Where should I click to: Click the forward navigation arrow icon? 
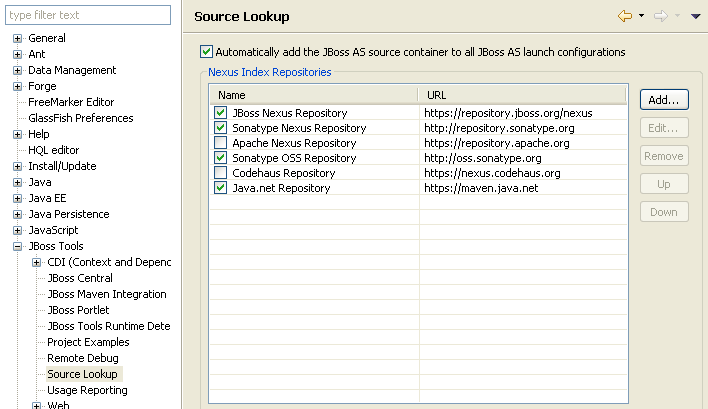pos(661,16)
